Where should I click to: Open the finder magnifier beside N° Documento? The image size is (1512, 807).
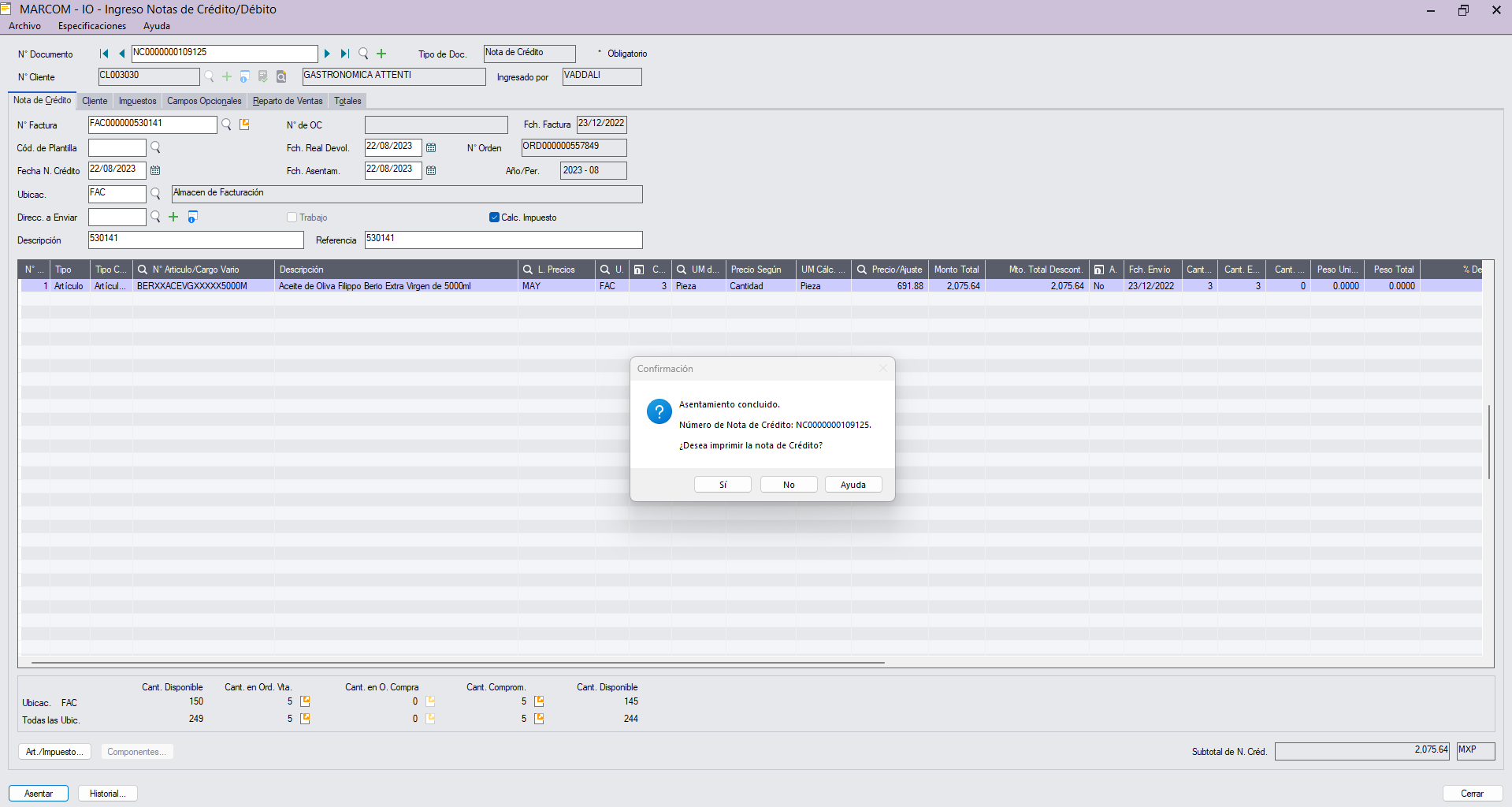click(x=363, y=54)
